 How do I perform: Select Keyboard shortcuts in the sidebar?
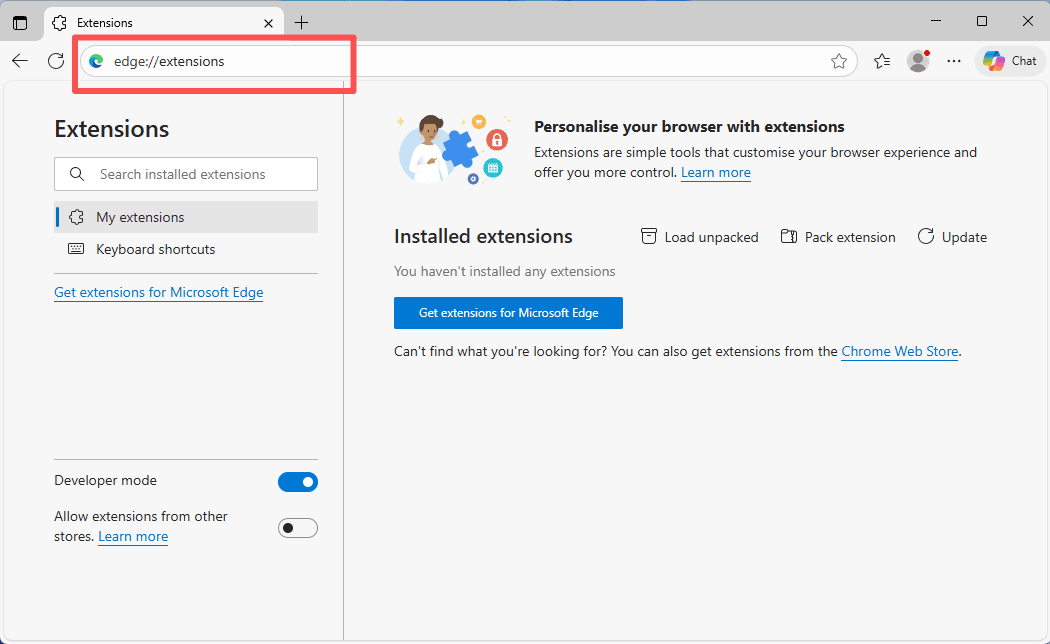click(155, 249)
